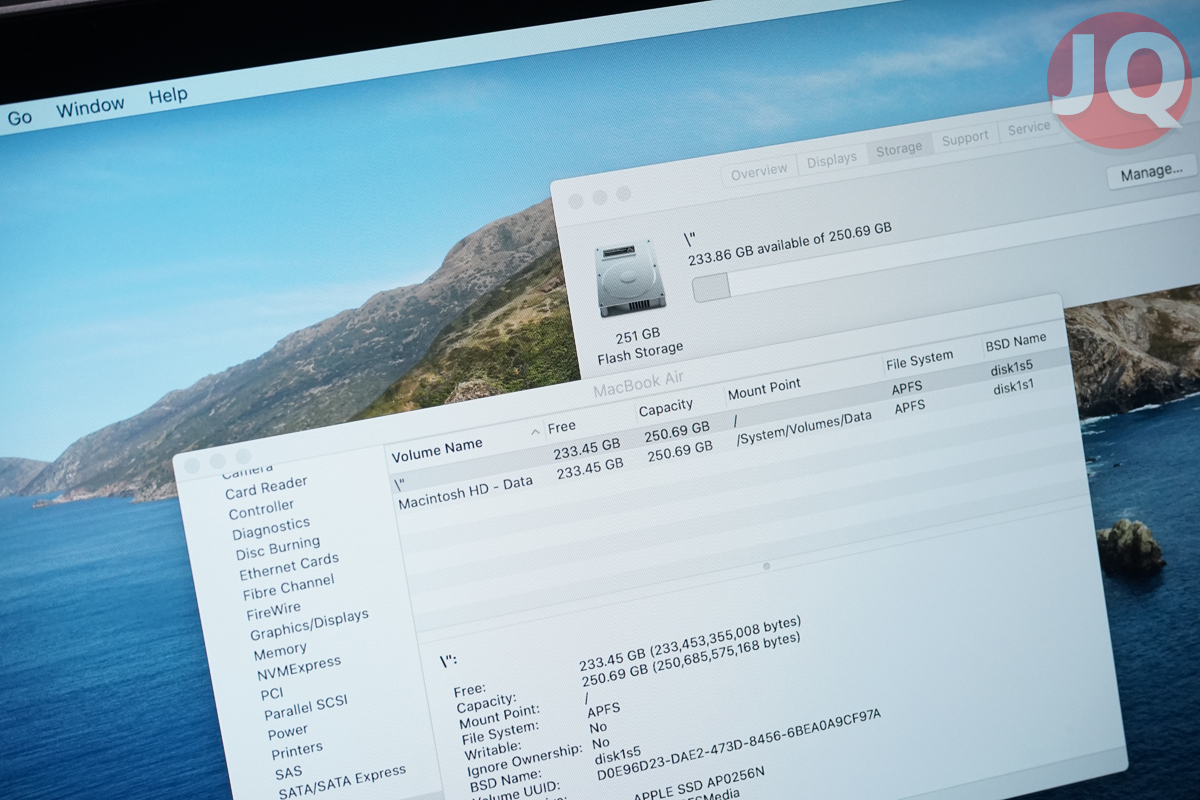This screenshot has height=800, width=1200.
Task: Sort by the Capacity column header
Action: coord(666,407)
